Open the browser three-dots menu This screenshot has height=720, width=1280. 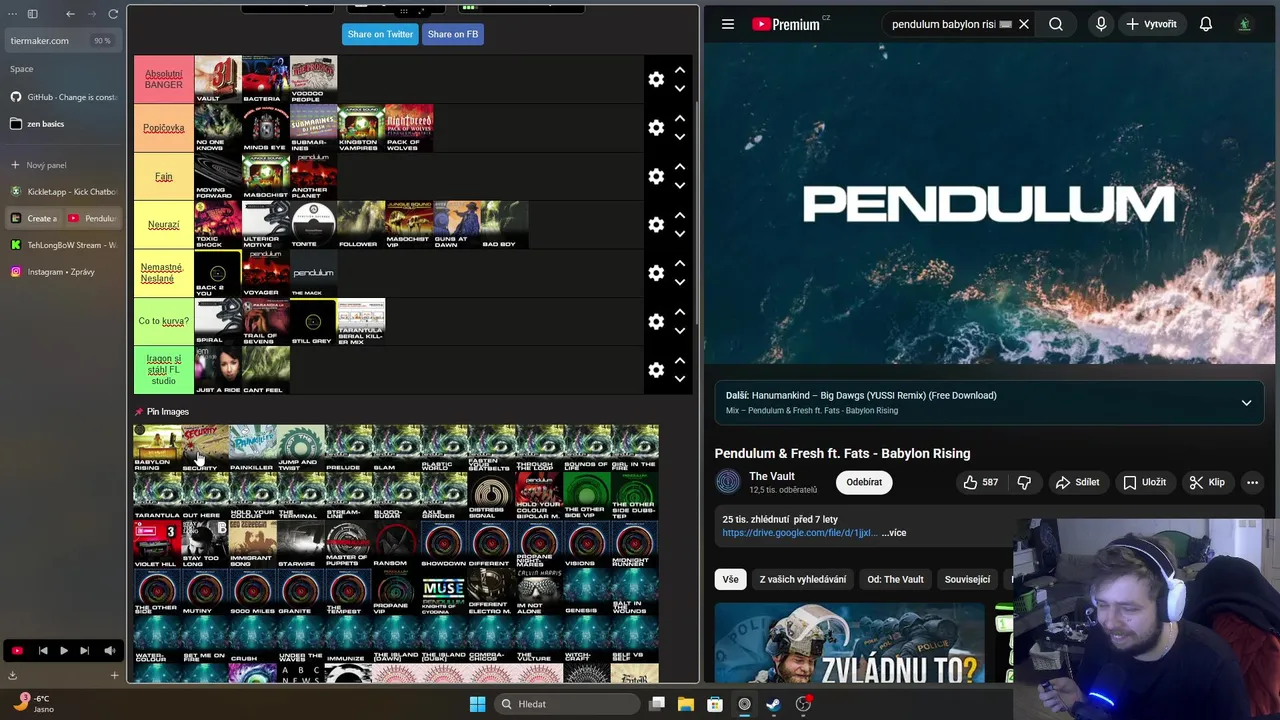(x=12, y=14)
